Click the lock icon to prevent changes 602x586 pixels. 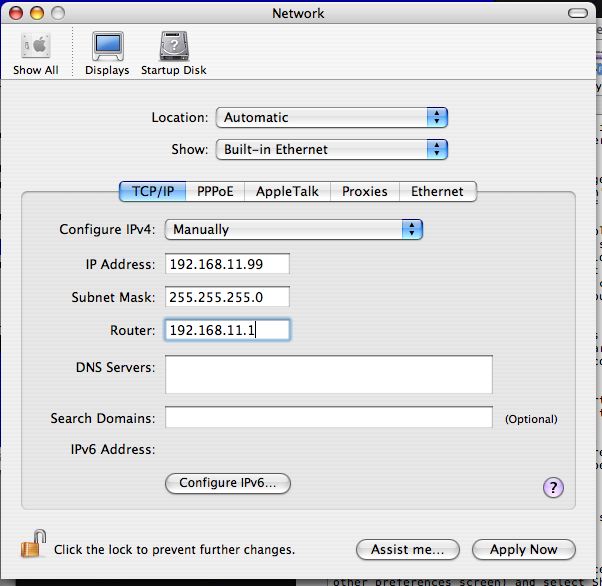(x=33, y=544)
